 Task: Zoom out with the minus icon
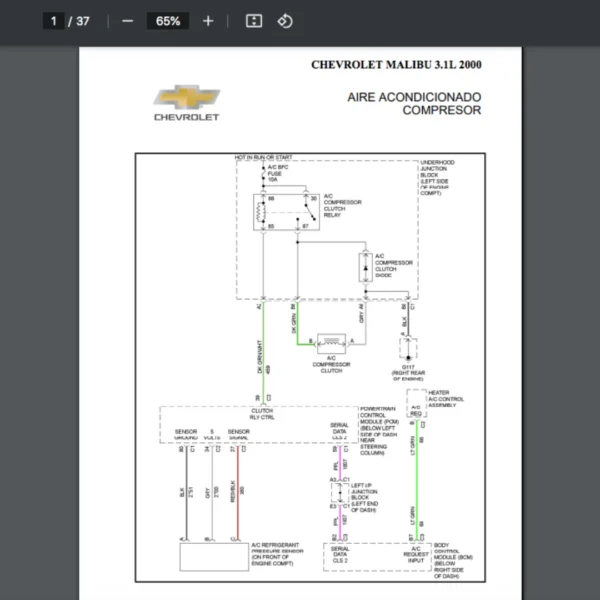(x=127, y=21)
